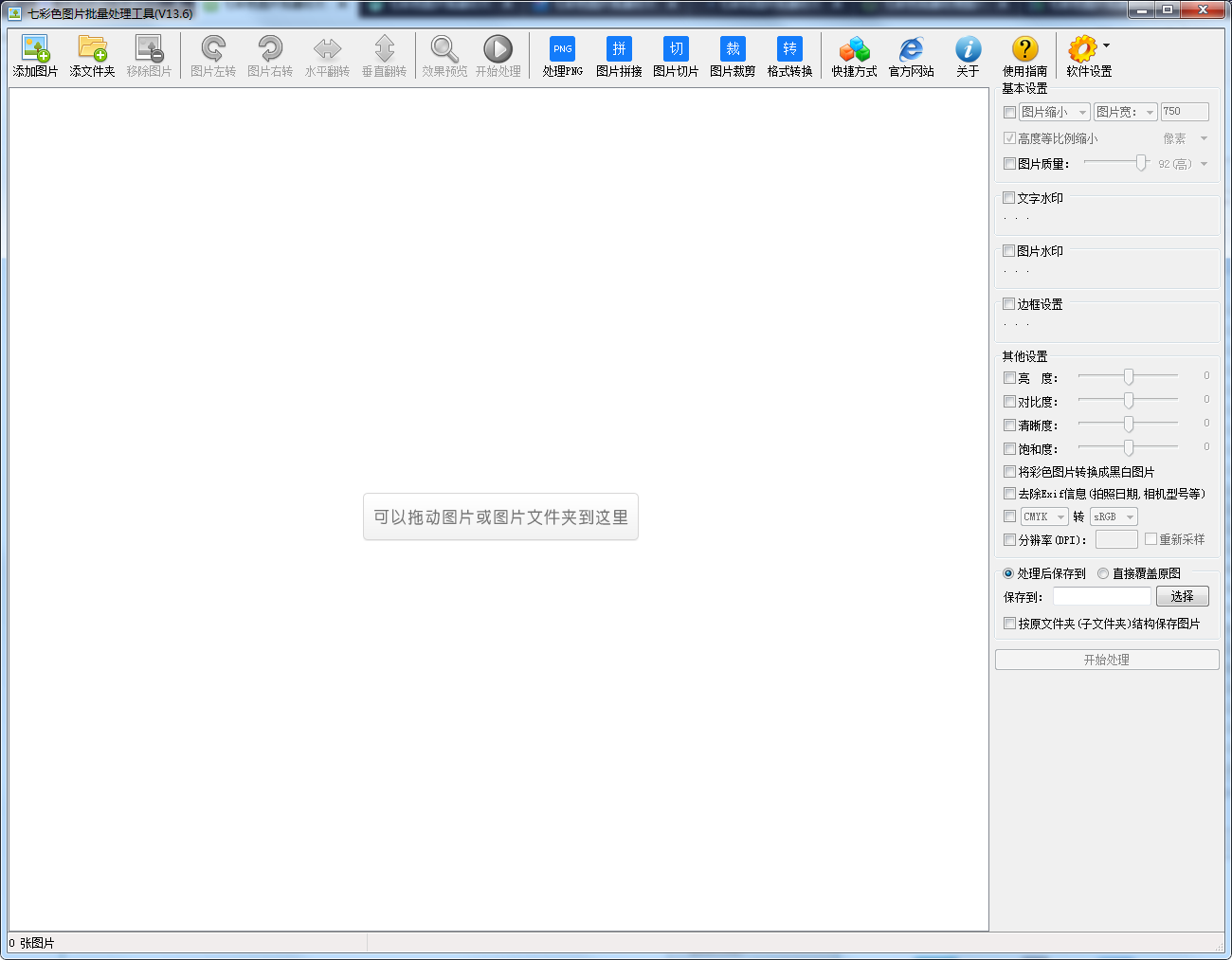Open the User Guide (使用指南) help icon
The height and width of the screenshot is (960, 1232).
point(1024,49)
